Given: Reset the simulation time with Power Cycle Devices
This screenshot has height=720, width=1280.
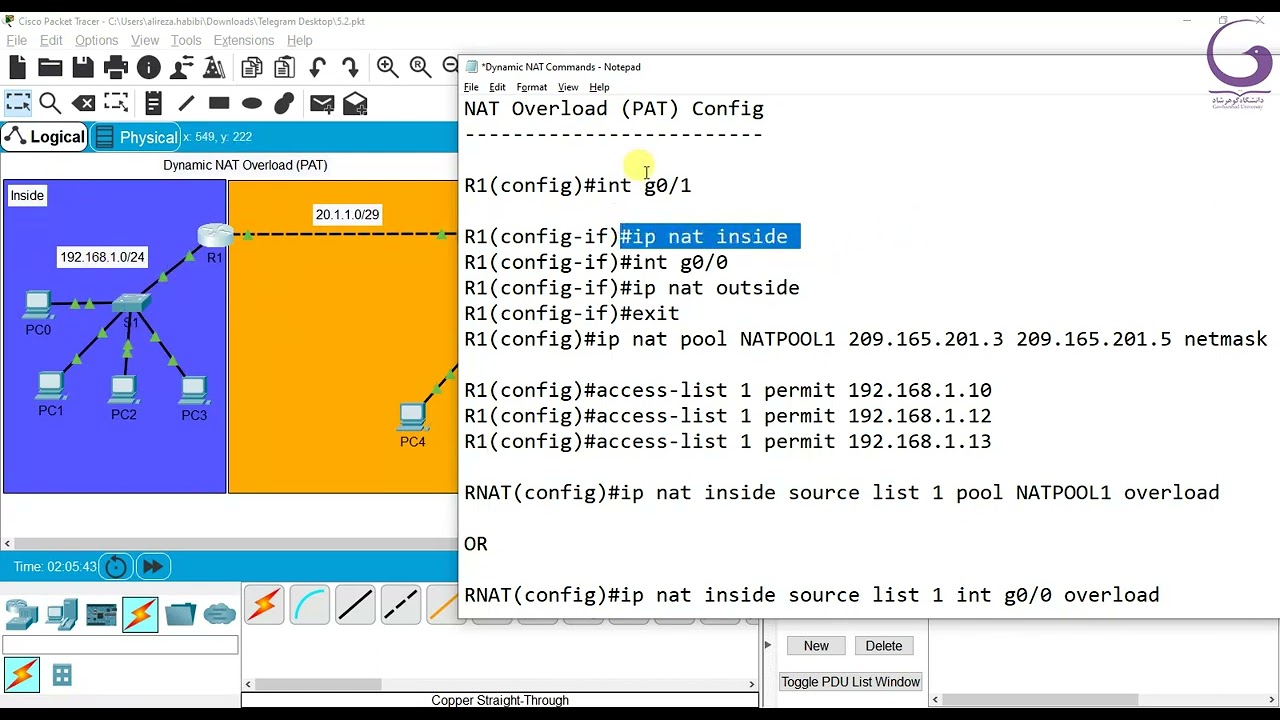Looking at the screenshot, I should (x=116, y=567).
